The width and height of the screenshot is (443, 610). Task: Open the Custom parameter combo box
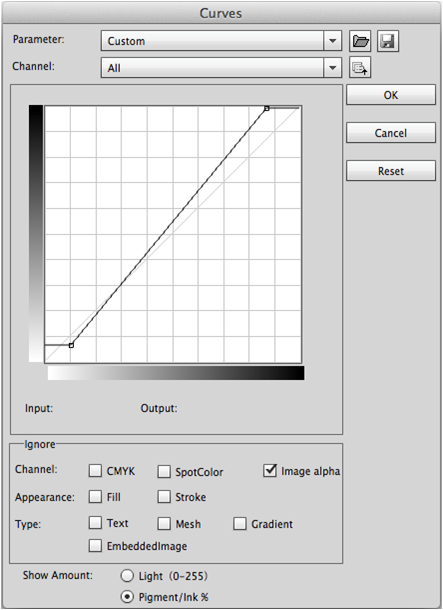(221, 41)
